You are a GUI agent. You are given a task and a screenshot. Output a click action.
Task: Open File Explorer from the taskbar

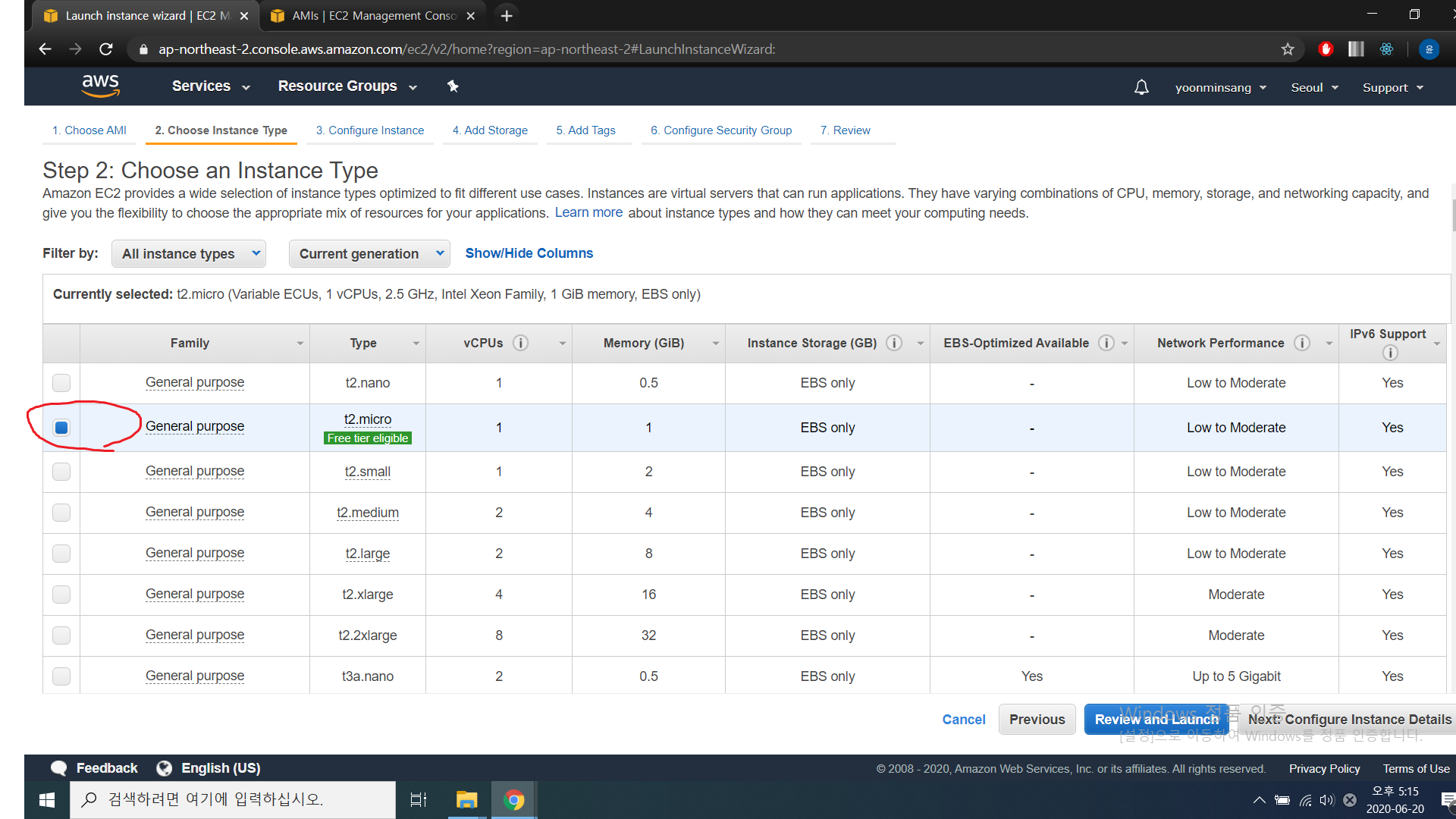coord(466,800)
